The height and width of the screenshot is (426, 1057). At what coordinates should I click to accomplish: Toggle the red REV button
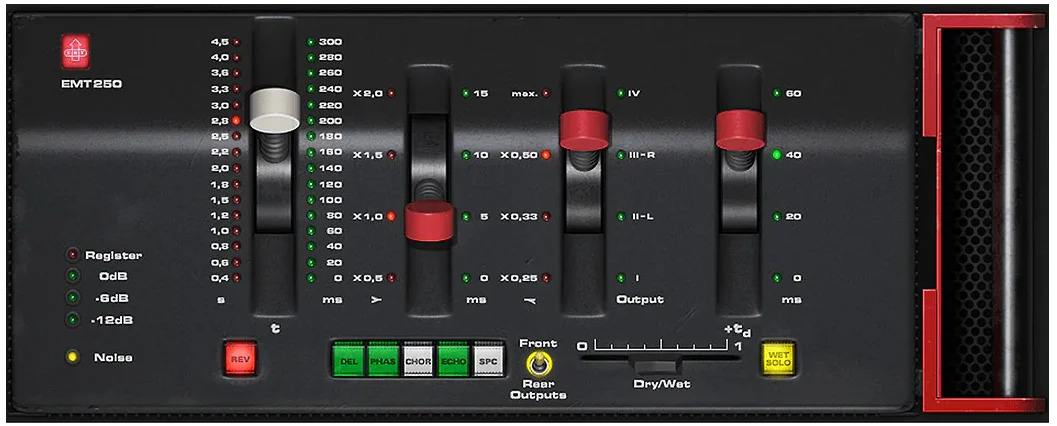pos(240,359)
